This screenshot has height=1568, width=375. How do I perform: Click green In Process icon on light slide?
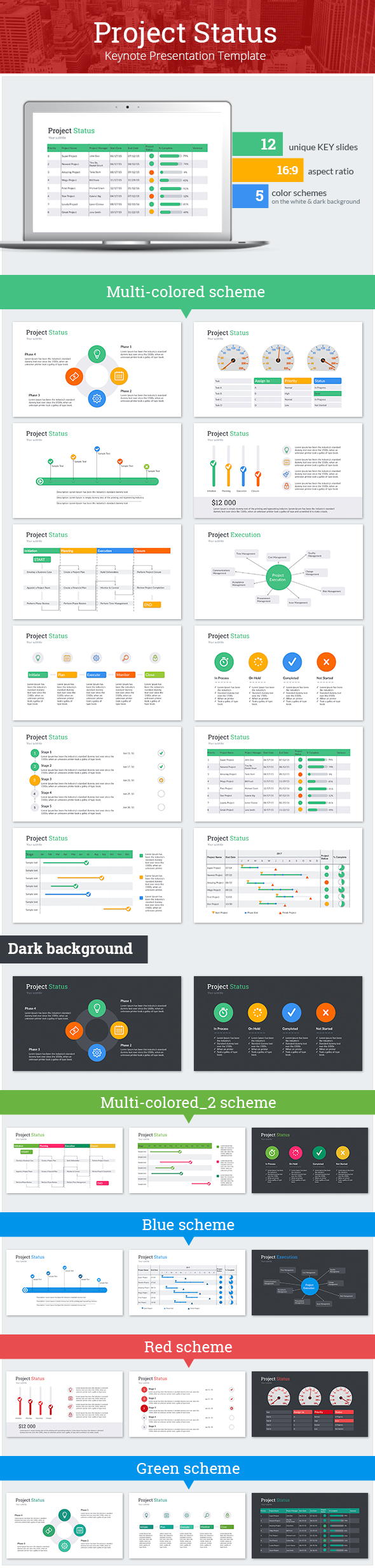coord(223,662)
